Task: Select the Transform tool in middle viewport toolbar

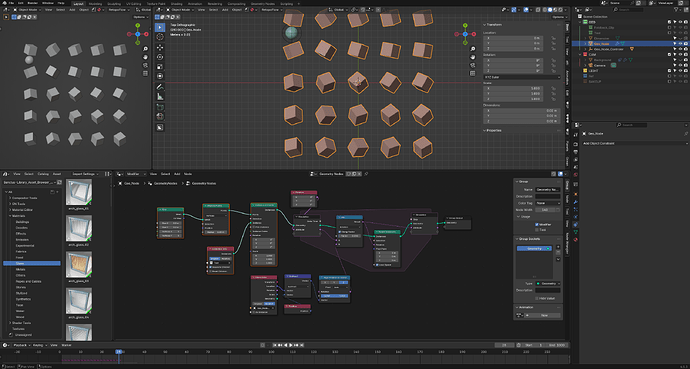Action: (160, 76)
